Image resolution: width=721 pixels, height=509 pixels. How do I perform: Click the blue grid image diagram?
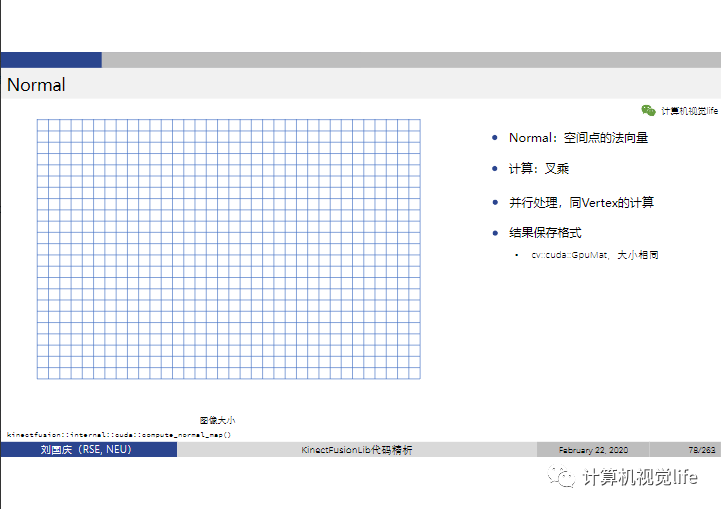[x=229, y=249]
